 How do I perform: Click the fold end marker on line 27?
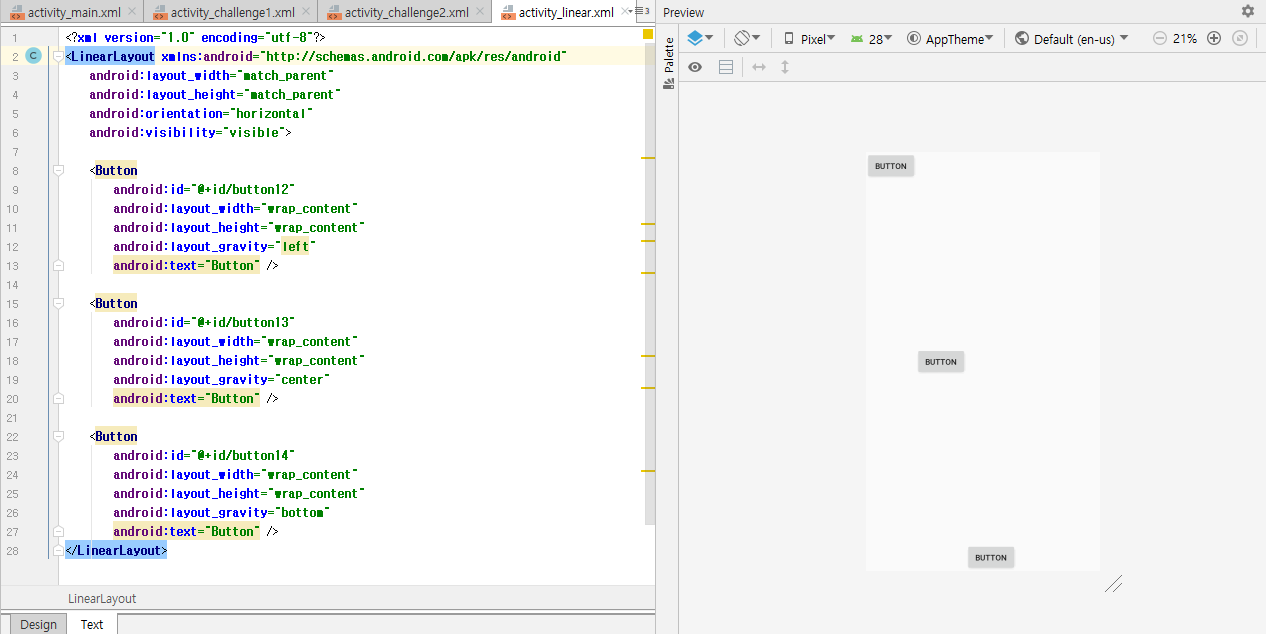tap(58, 532)
